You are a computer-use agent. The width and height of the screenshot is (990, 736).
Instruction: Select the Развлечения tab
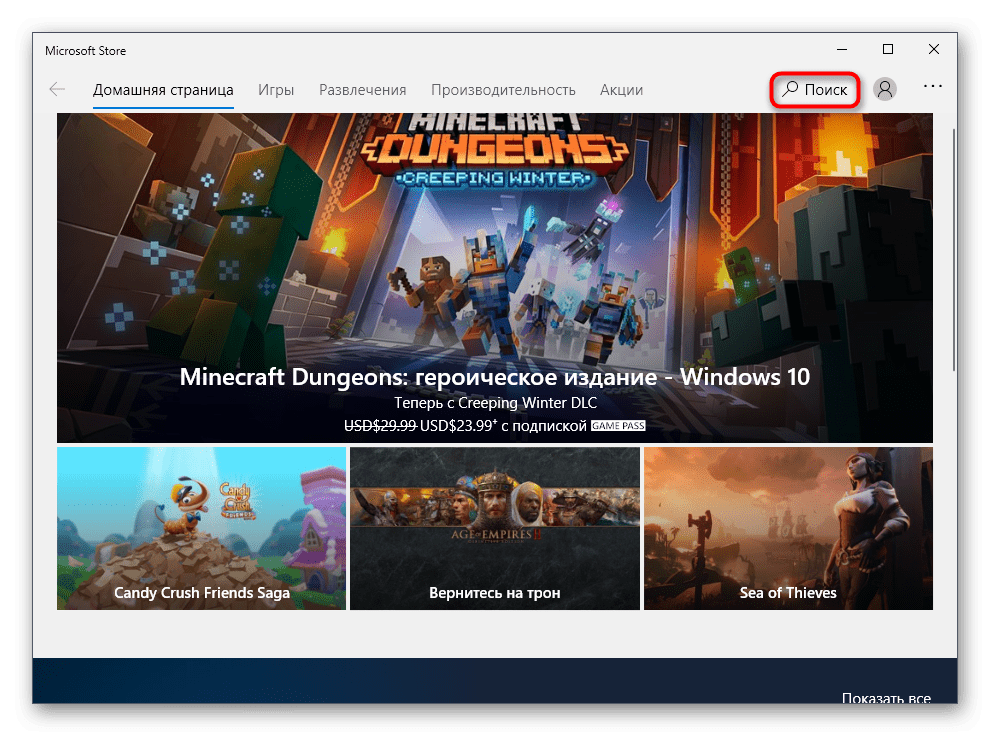(362, 89)
